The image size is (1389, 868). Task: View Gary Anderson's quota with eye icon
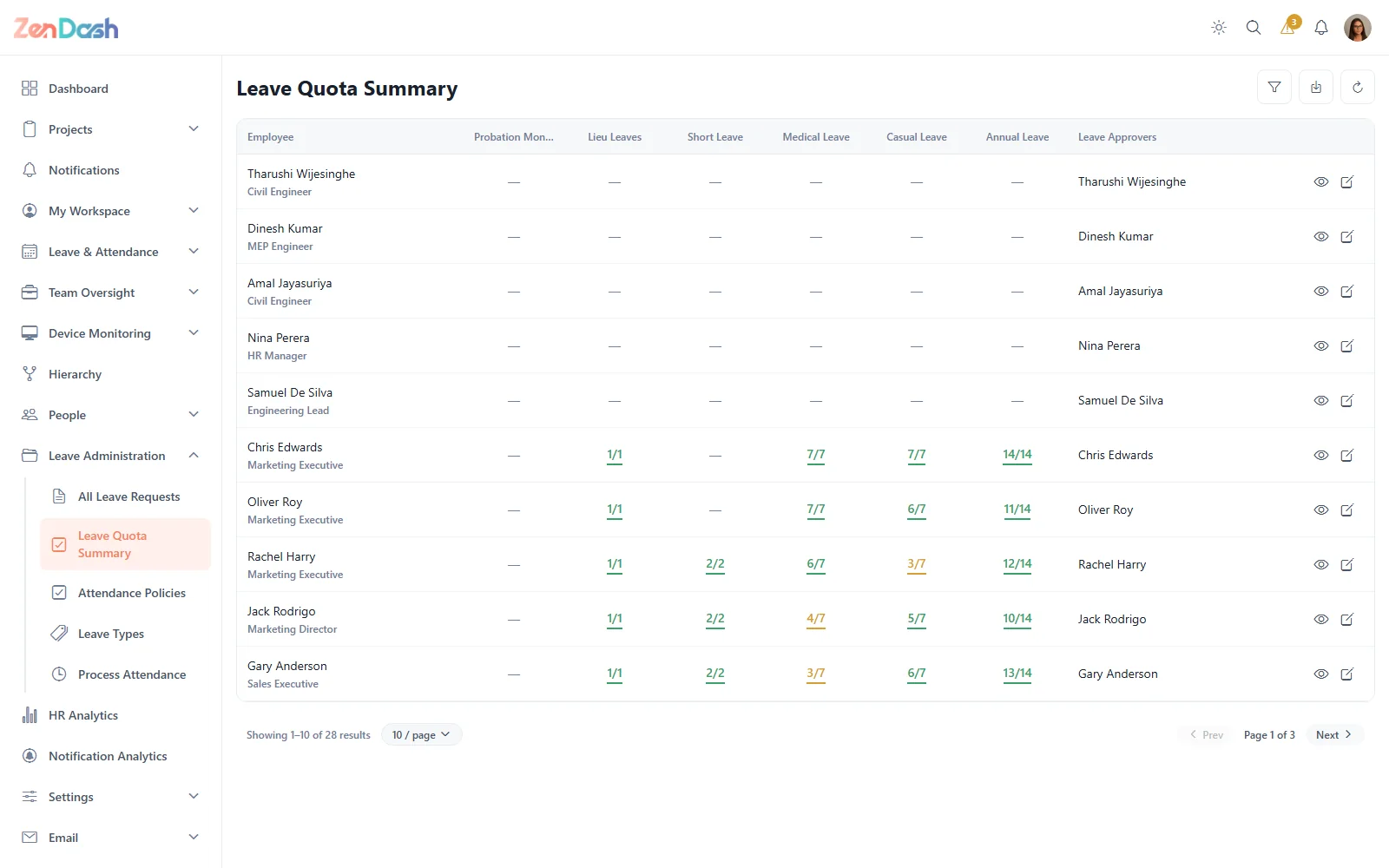tap(1321, 674)
